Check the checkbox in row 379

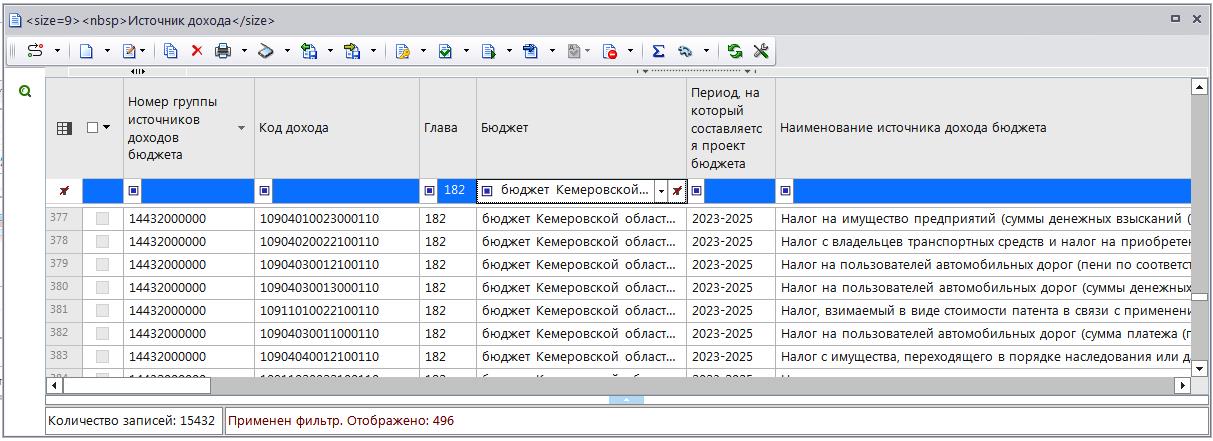point(102,264)
